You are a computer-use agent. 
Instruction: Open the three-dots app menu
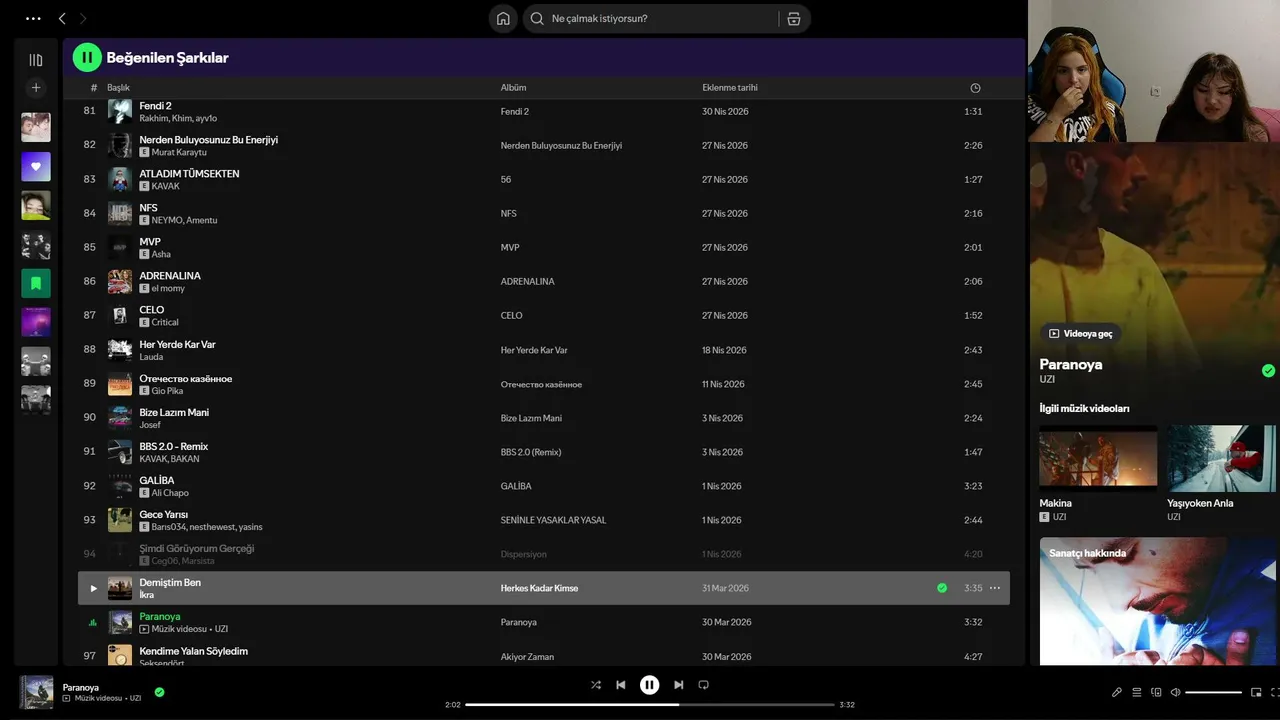[33, 18]
